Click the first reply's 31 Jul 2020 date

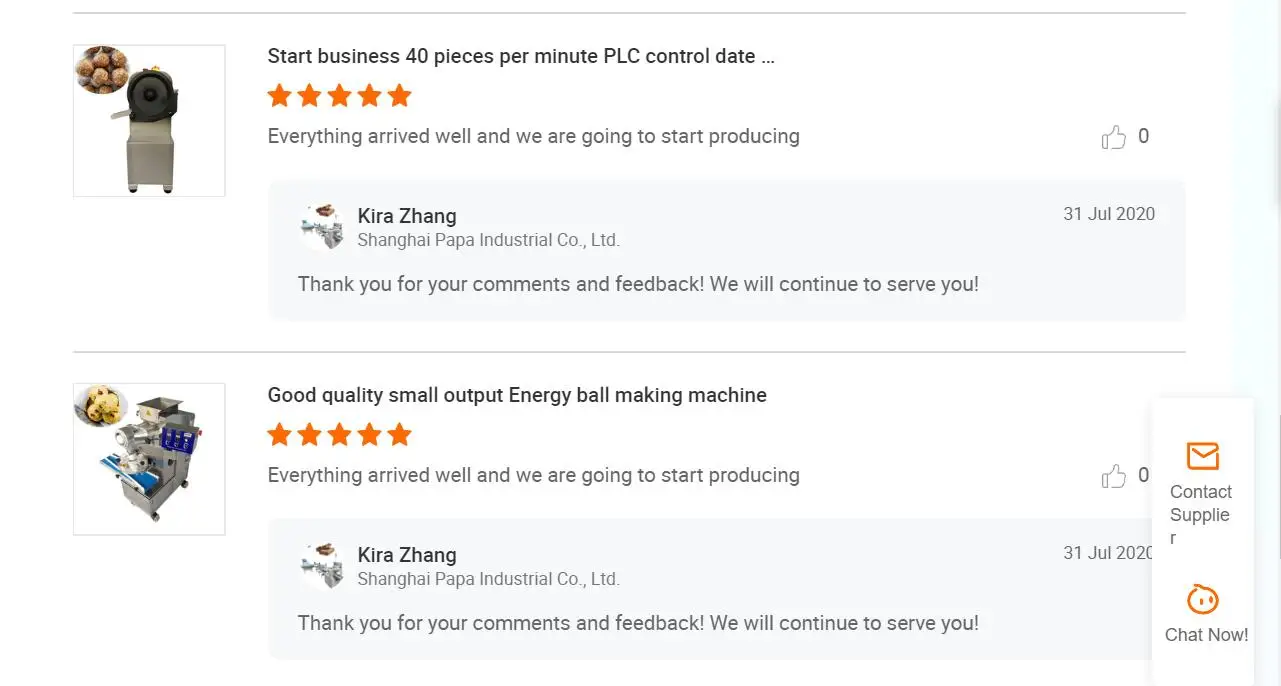1108,214
